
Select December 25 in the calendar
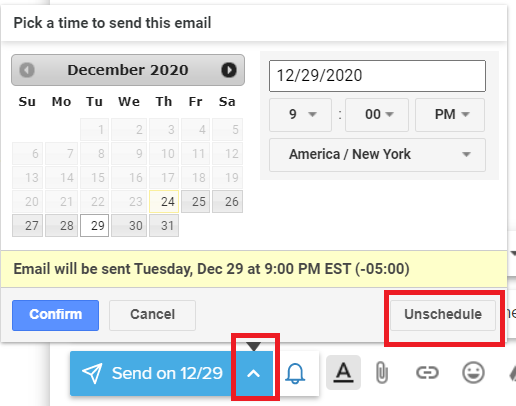196,202
